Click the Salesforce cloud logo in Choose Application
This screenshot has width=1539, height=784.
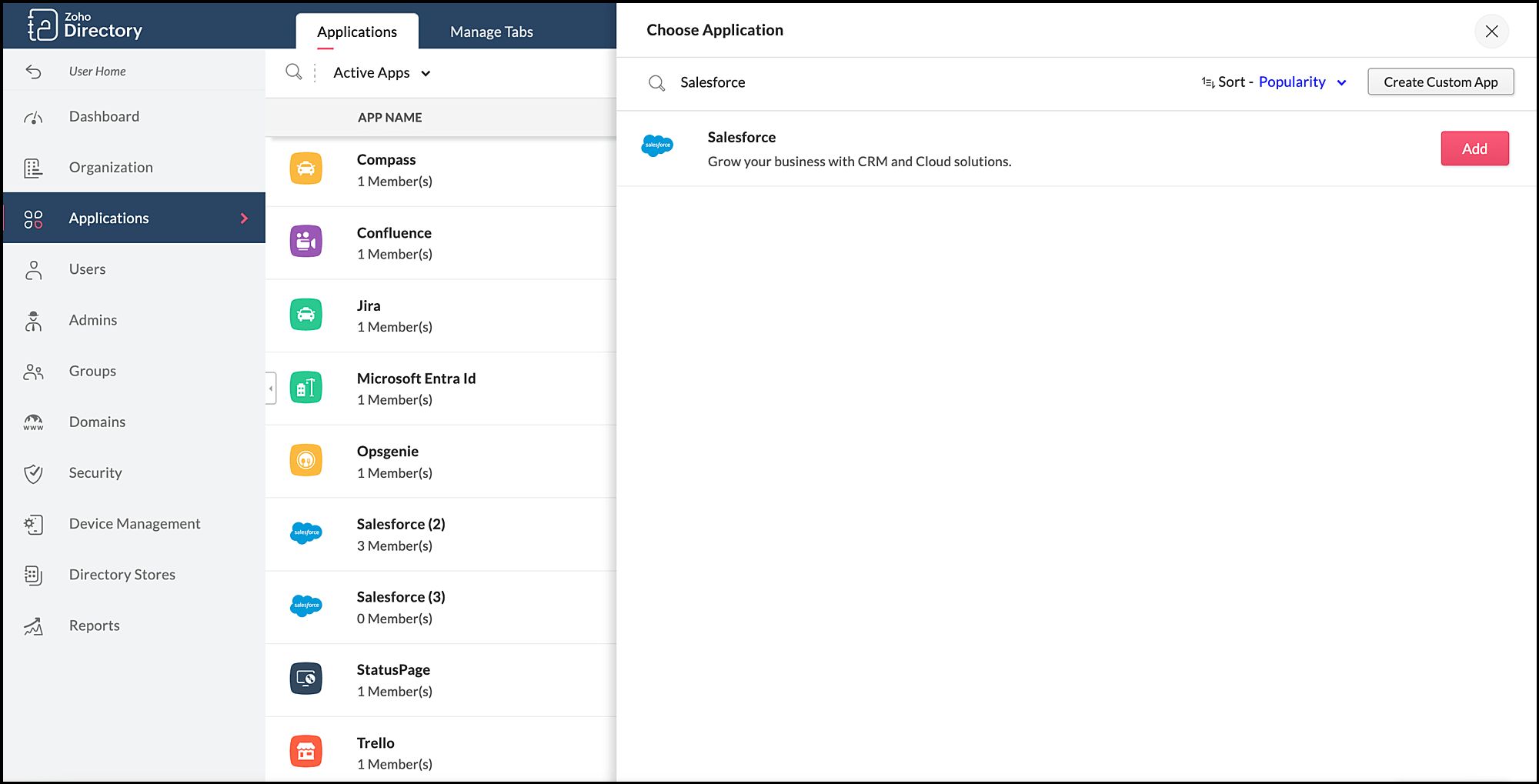[x=657, y=145]
